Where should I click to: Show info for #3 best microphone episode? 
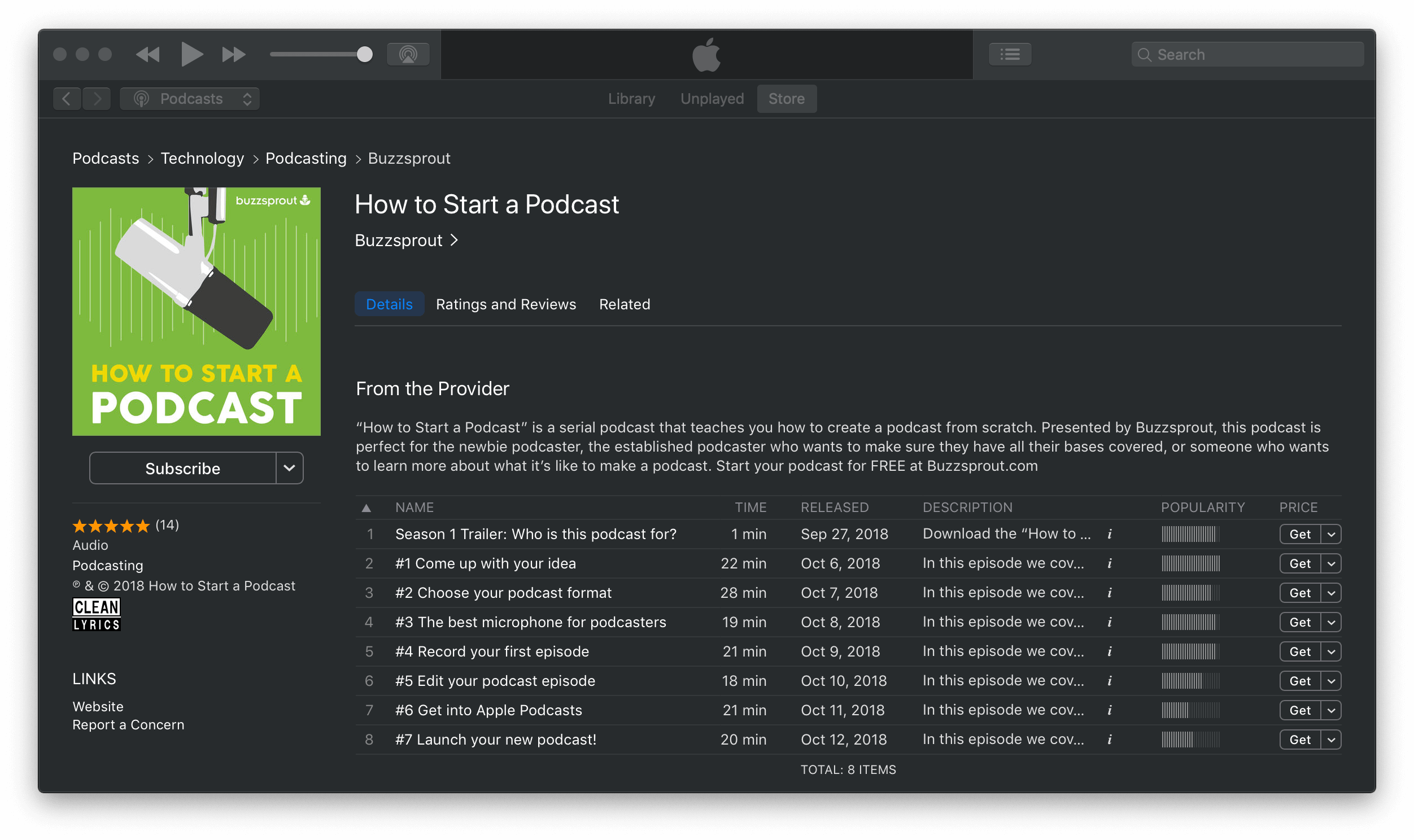(1110, 623)
